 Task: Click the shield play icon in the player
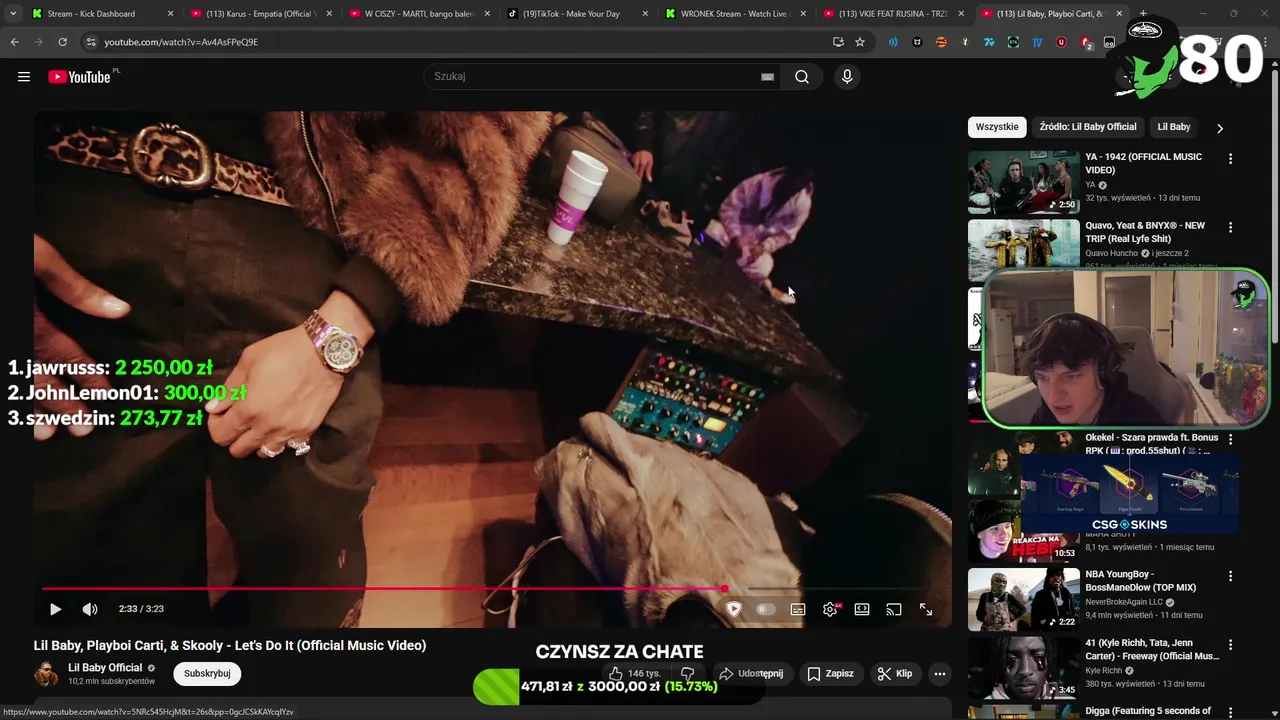[x=734, y=609]
